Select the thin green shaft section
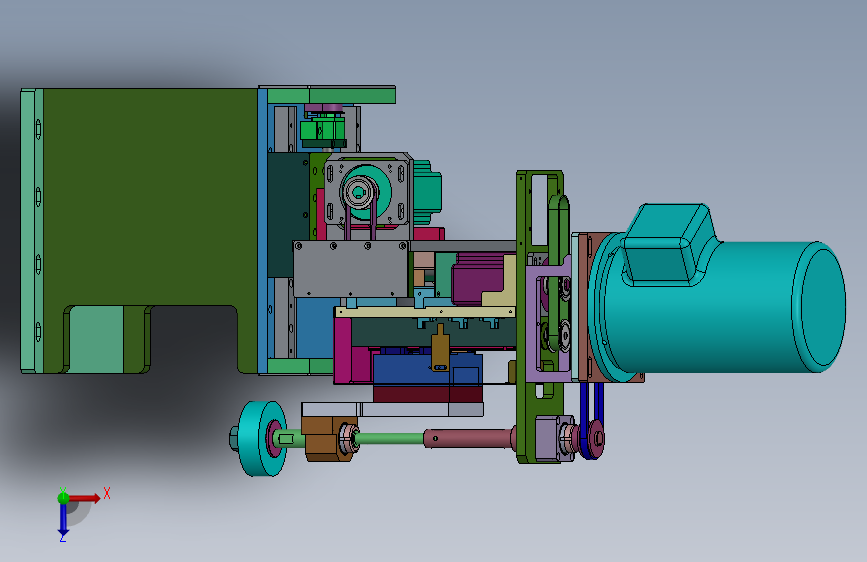 [389, 439]
